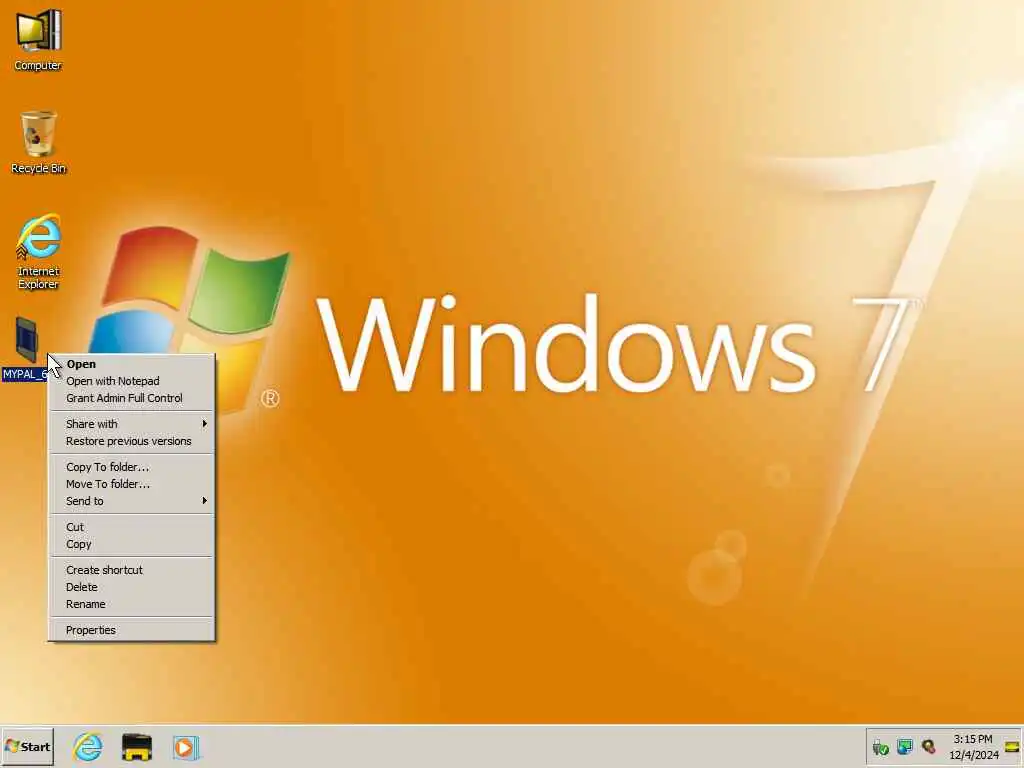Choose Open with Notepad
Image resolution: width=1024 pixels, height=768 pixels.
(x=132, y=381)
